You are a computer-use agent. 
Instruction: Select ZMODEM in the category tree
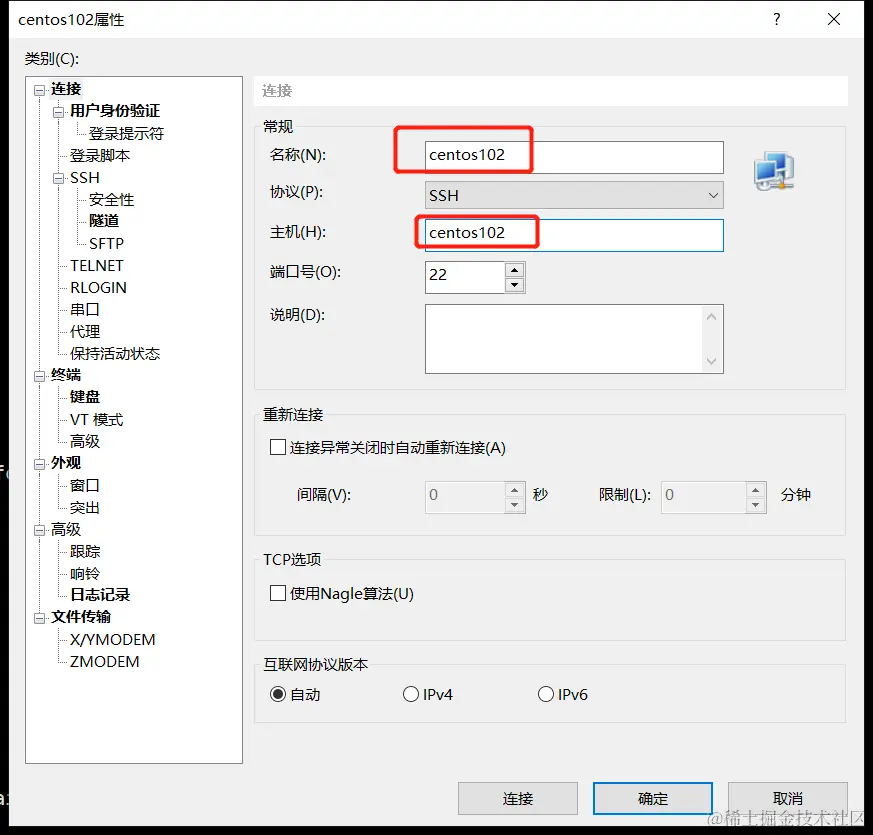click(x=105, y=661)
